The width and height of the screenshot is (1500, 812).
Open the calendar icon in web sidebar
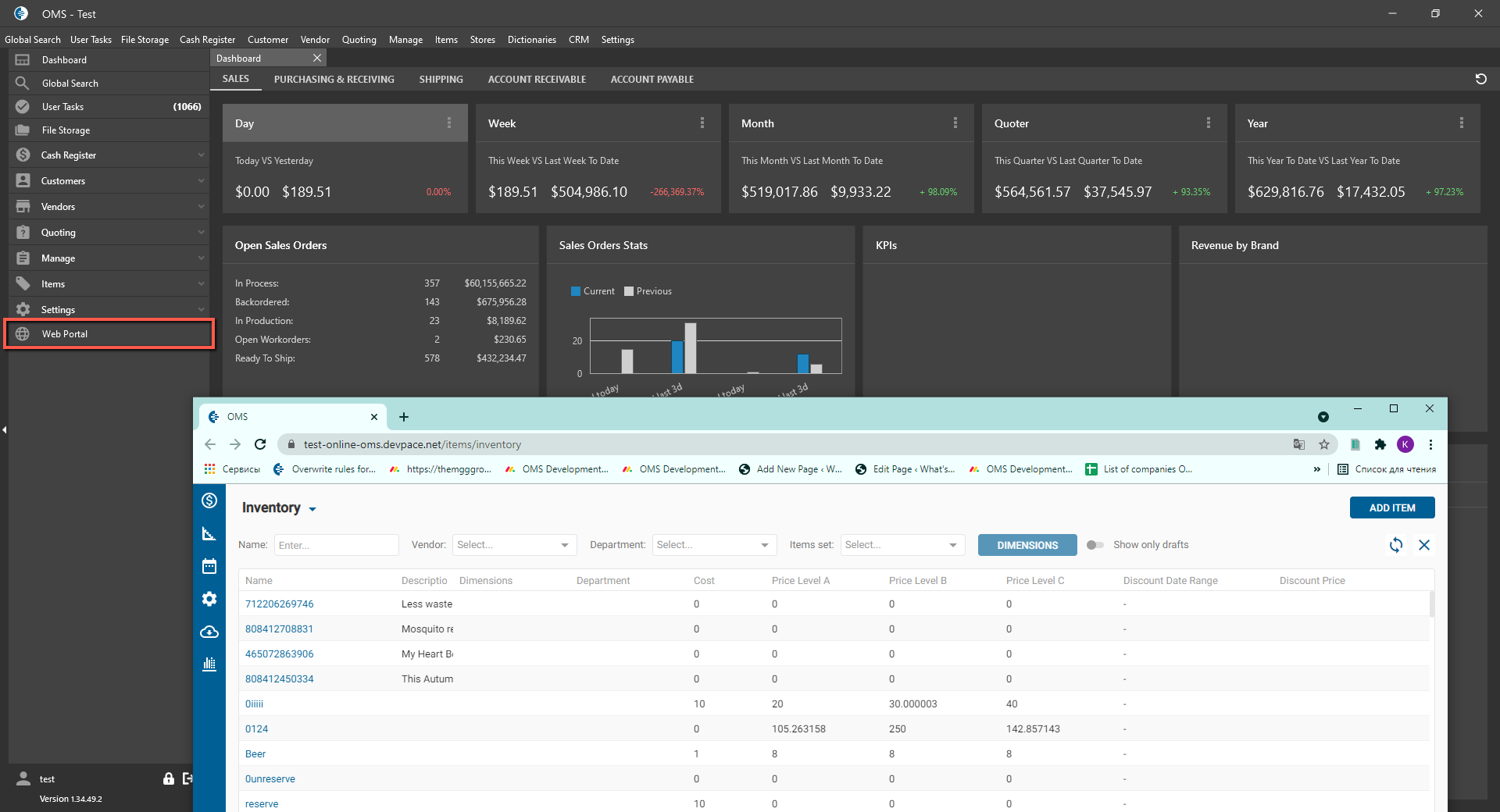pos(209,566)
